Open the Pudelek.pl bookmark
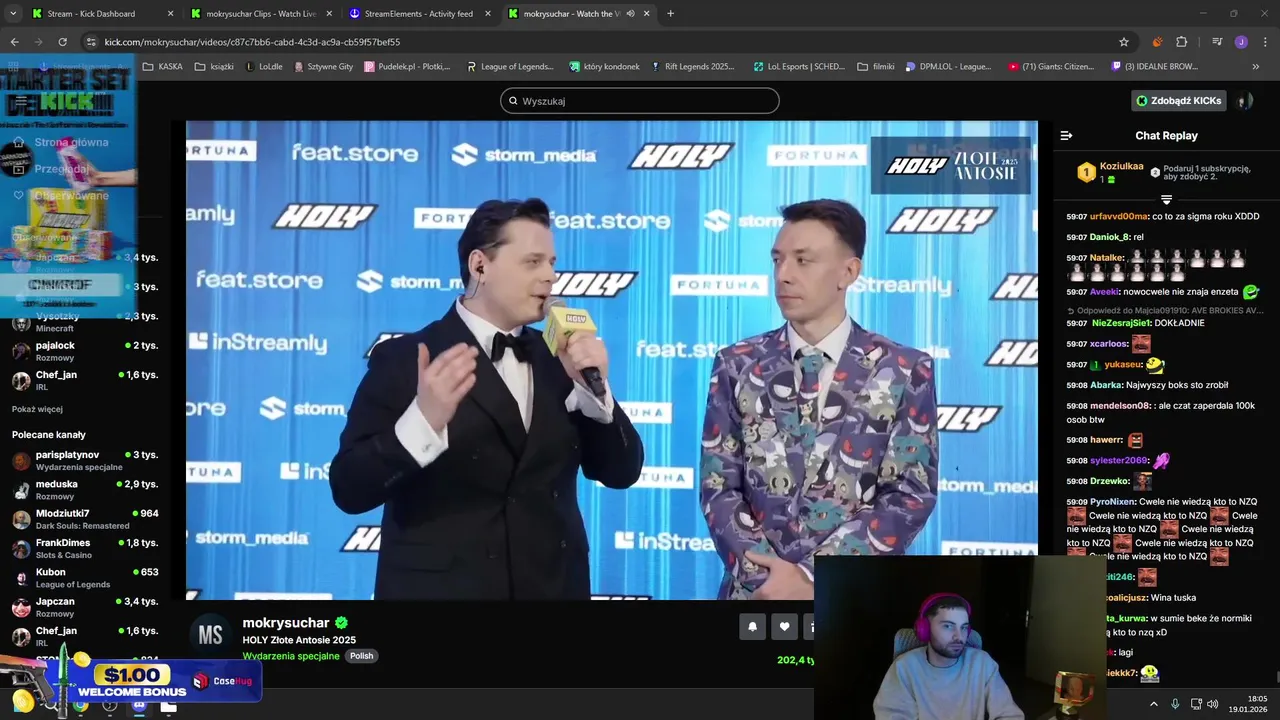Viewport: 1280px width, 720px height. click(x=408, y=67)
